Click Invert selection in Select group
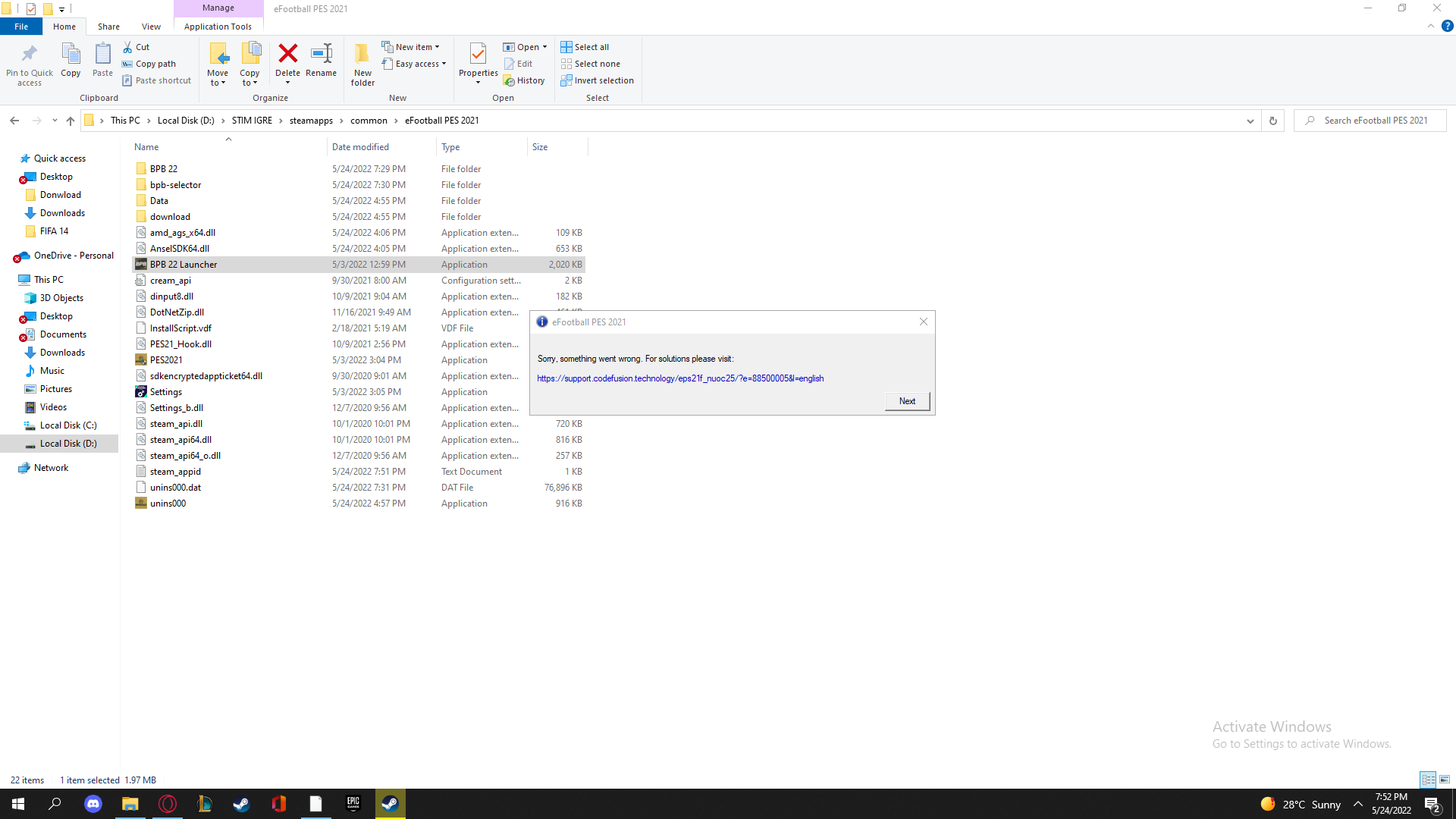Image resolution: width=1456 pixels, height=819 pixels. (597, 80)
